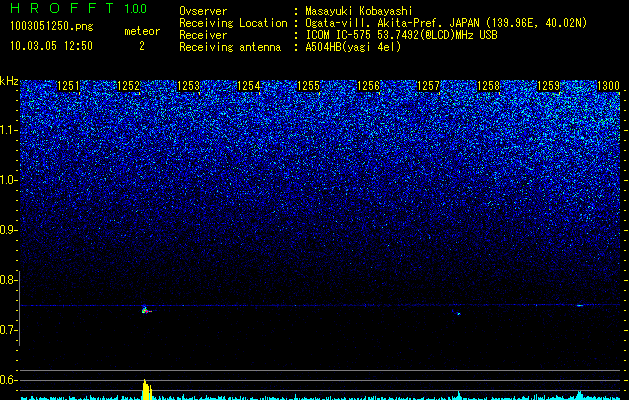The image size is (629, 400).
Task: Click the date stamp 10.03.05 12:50
Action: [51, 46]
